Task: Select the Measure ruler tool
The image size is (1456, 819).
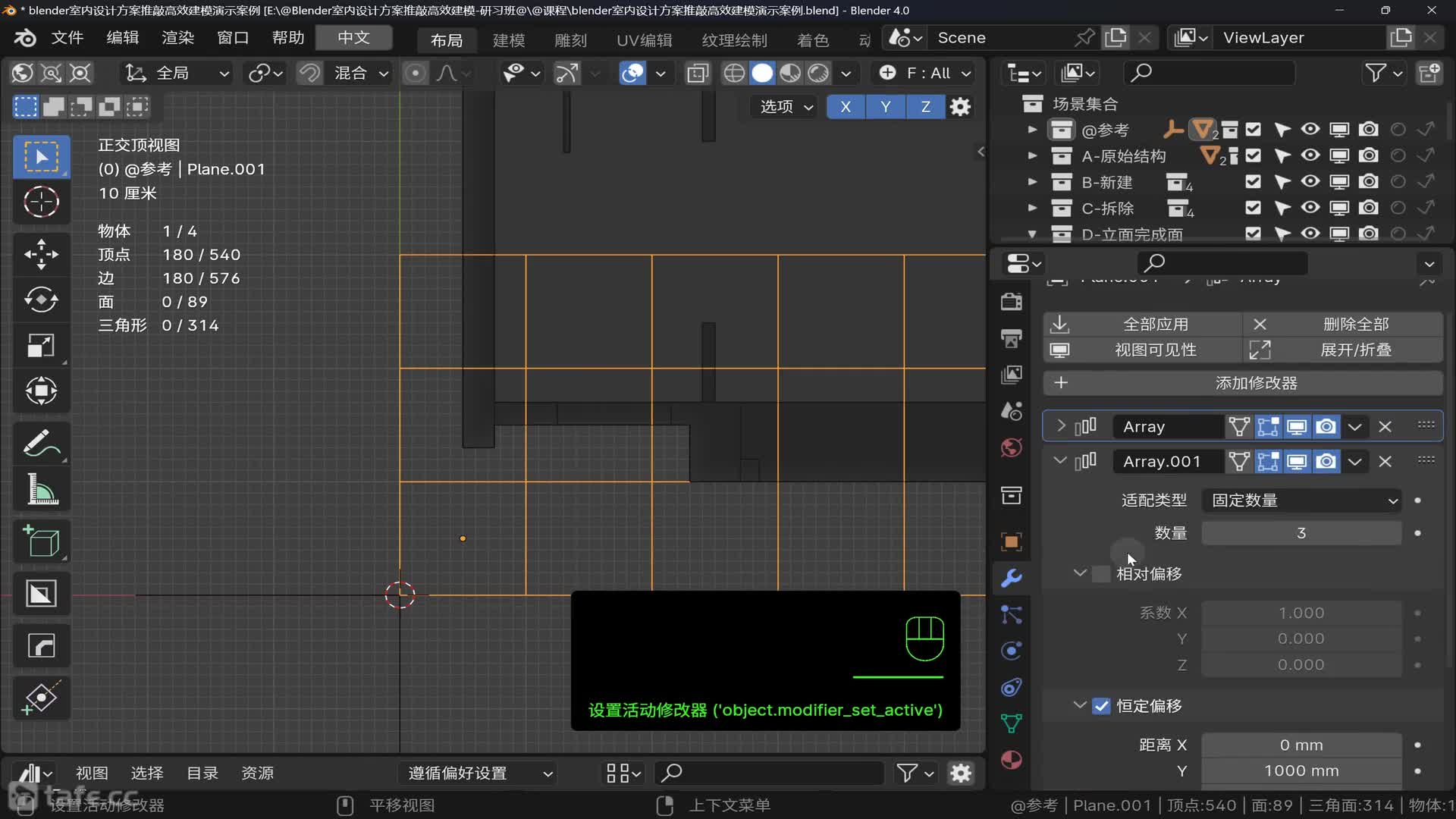Action: pyautogui.click(x=41, y=490)
